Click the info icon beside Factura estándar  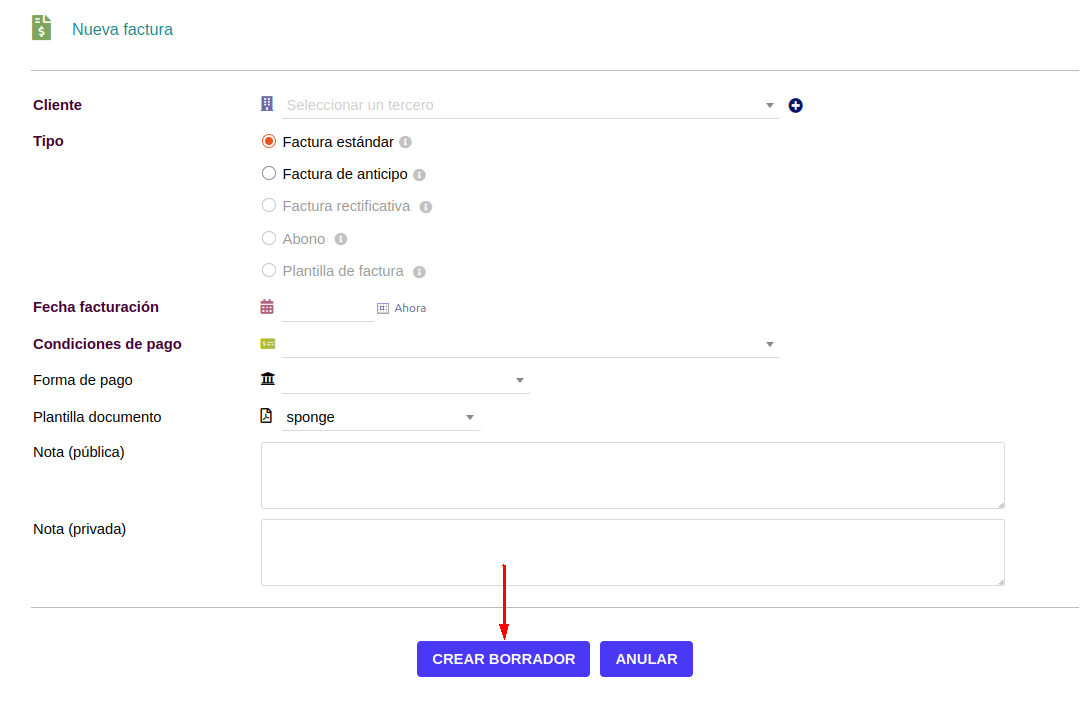coord(404,141)
